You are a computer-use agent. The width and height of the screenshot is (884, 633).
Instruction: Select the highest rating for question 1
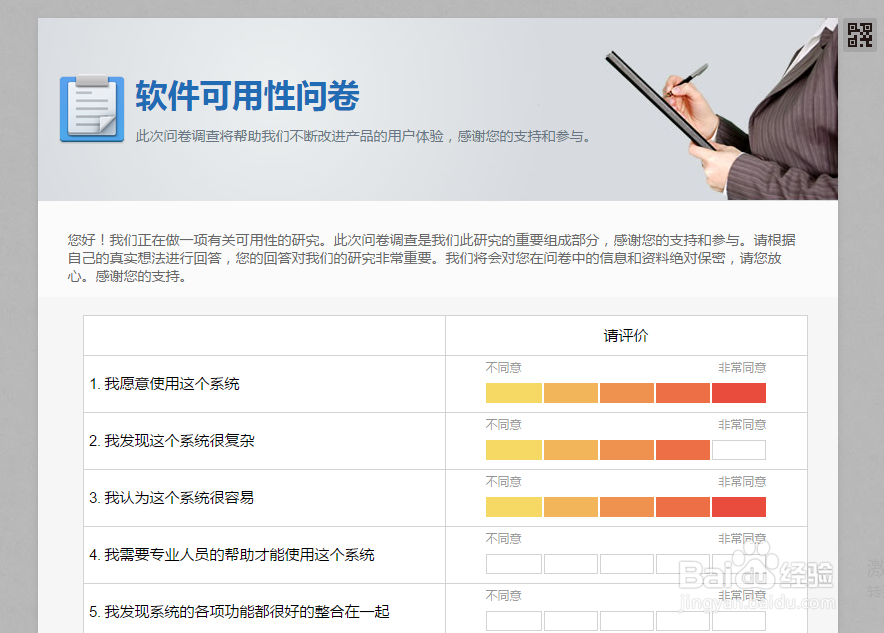click(x=738, y=393)
